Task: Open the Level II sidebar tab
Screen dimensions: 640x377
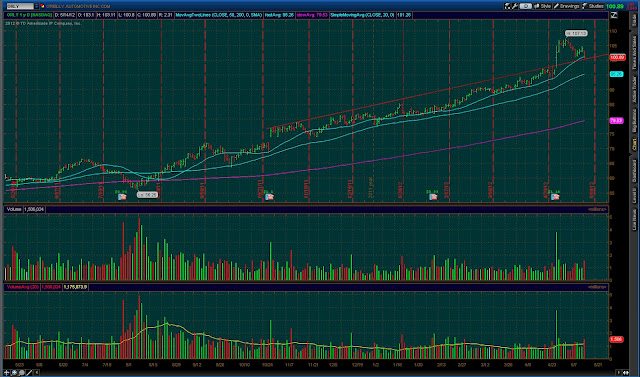Action: point(634,195)
